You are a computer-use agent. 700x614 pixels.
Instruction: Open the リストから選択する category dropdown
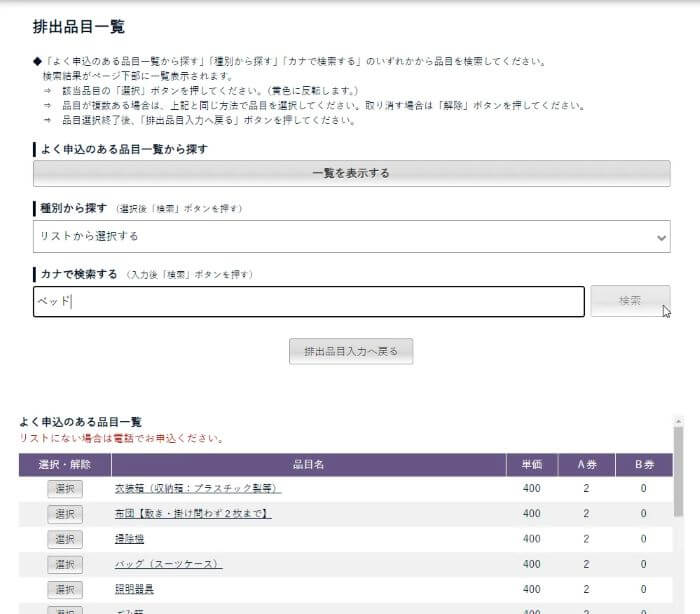pos(351,236)
